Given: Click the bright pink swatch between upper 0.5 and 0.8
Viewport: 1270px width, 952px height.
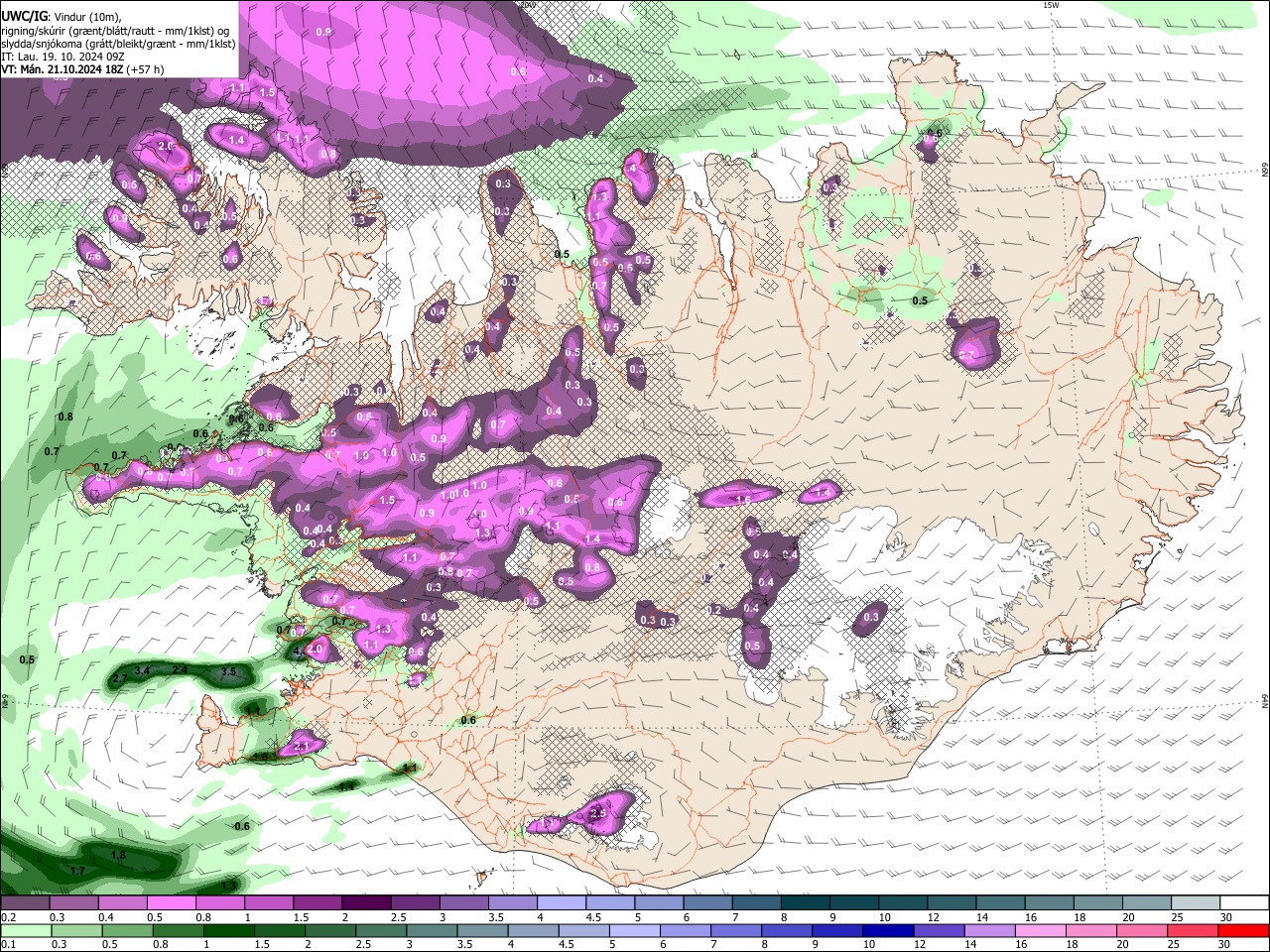Looking at the screenshot, I should (x=171, y=903).
